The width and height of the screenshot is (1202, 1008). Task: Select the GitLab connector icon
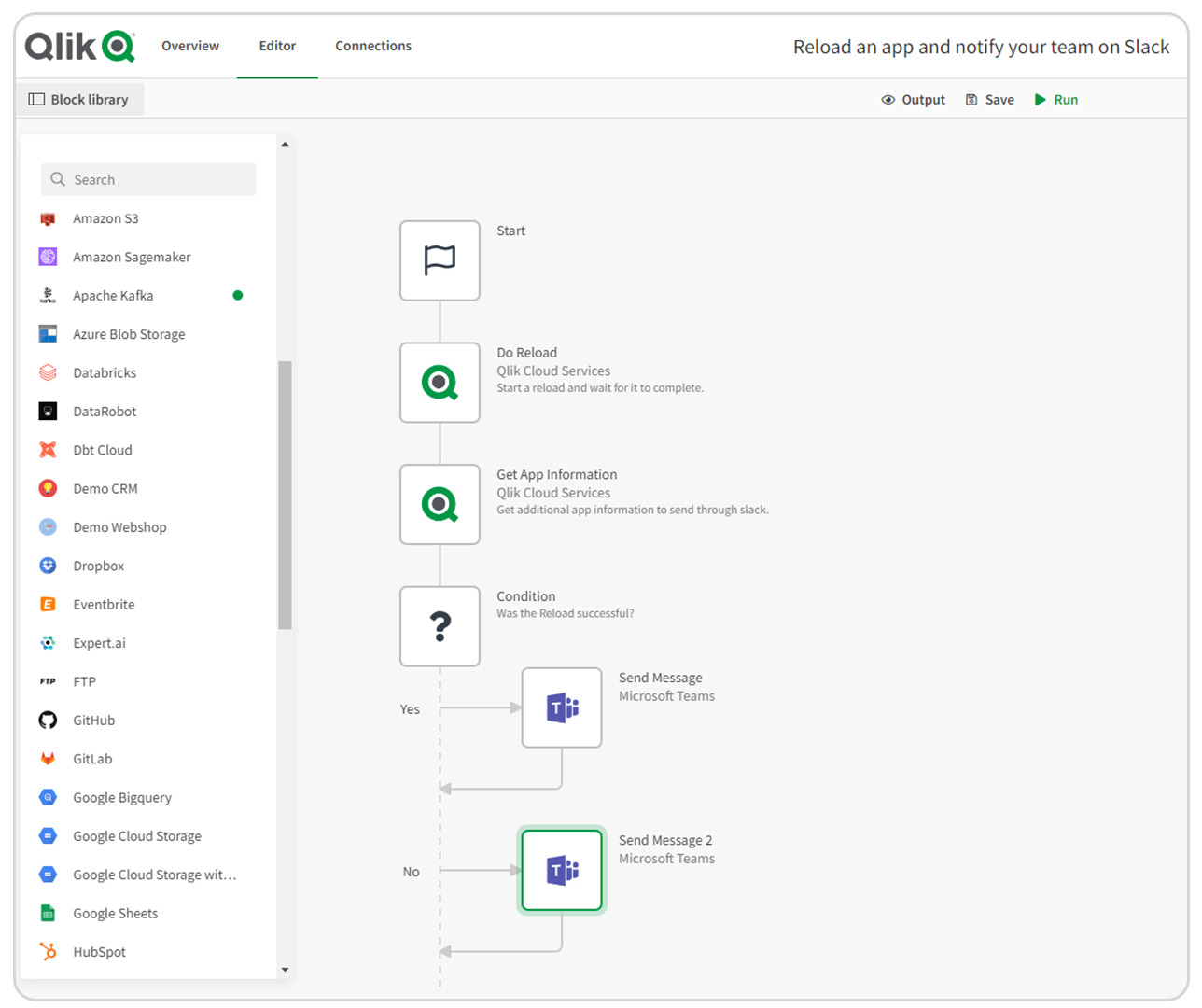tap(48, 759)
